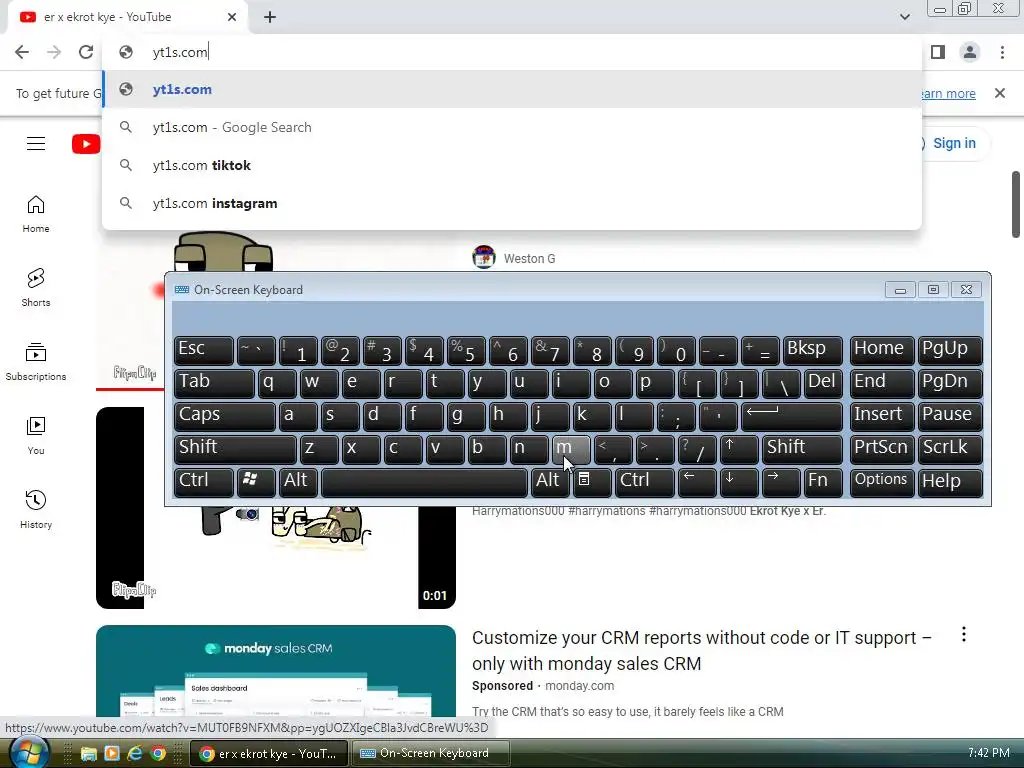
Task: Close the 'er x ekrot kye' tab
Action: pos(232,17)
